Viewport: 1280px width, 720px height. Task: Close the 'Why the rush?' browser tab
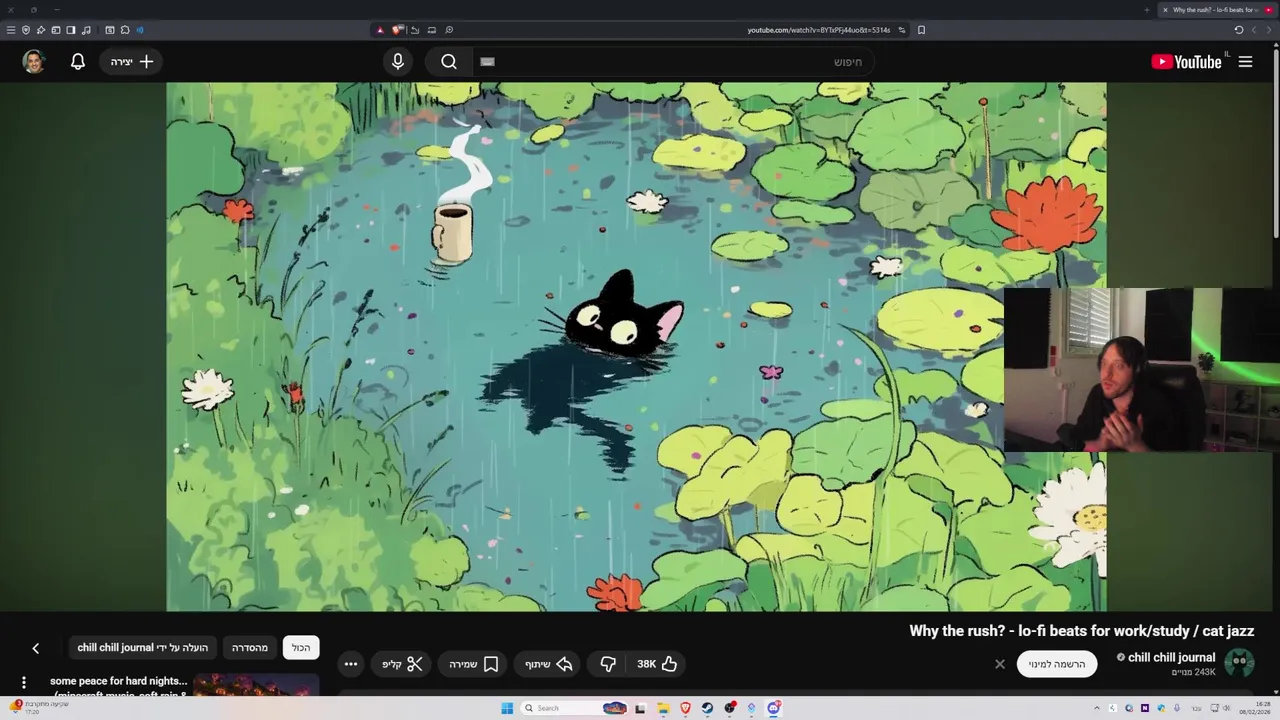[1165, 10]
